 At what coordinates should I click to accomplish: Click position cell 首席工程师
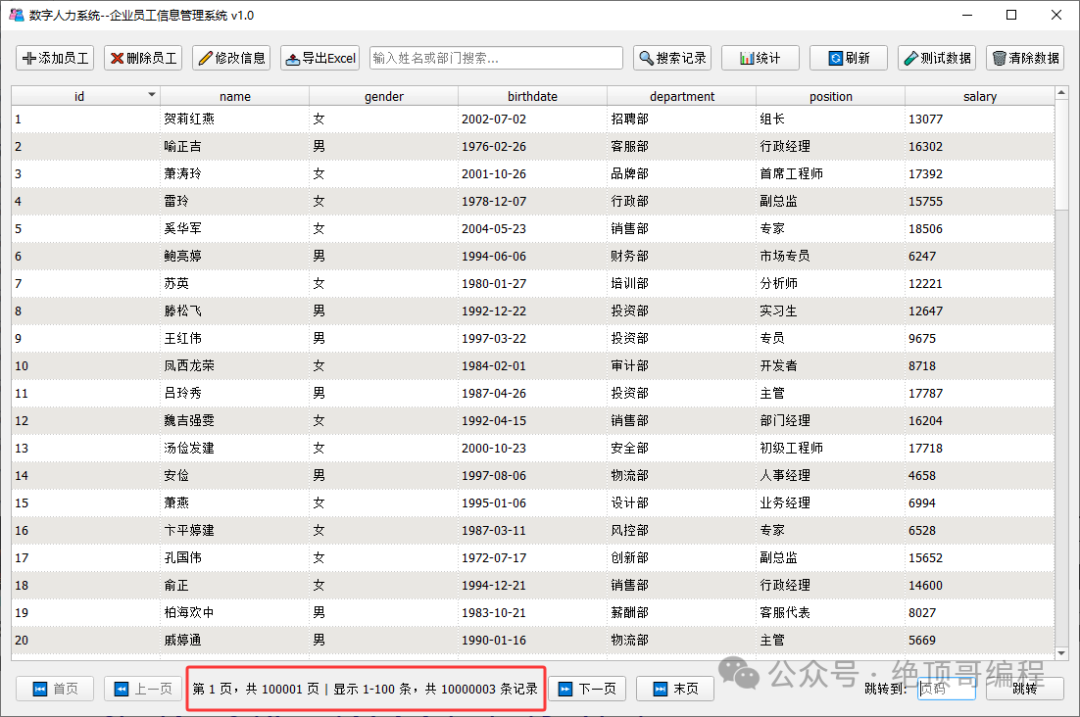coord(831,174)
